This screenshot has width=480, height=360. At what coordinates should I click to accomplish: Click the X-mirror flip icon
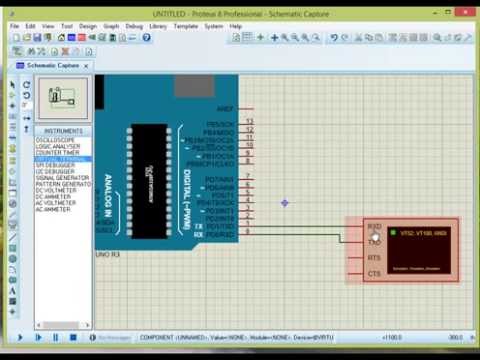click(27, 118)
